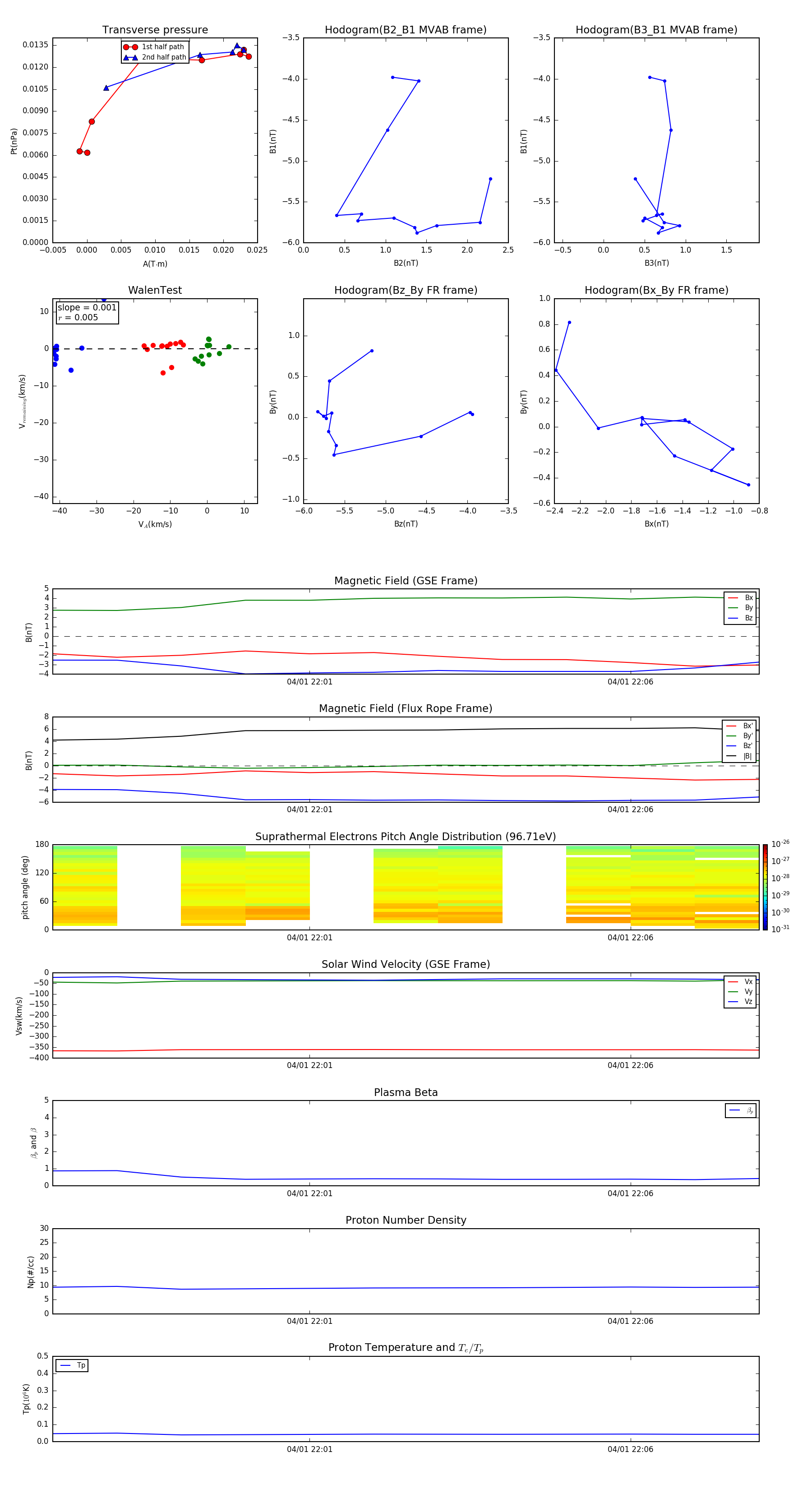Image resolution: width=812 pixels, height=1489 pixels.
Task: Click the '1st half path' legend entry
Action: (x=154, y=47)
